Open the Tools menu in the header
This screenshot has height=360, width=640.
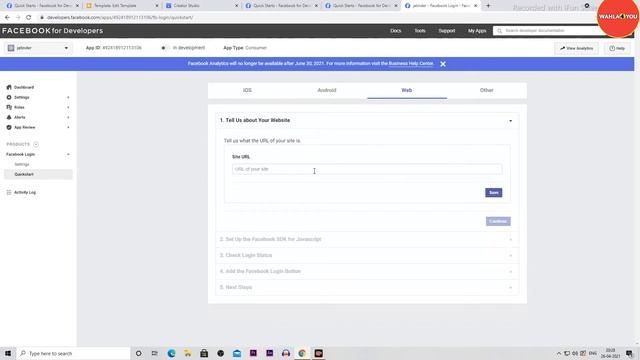(420, 31)
